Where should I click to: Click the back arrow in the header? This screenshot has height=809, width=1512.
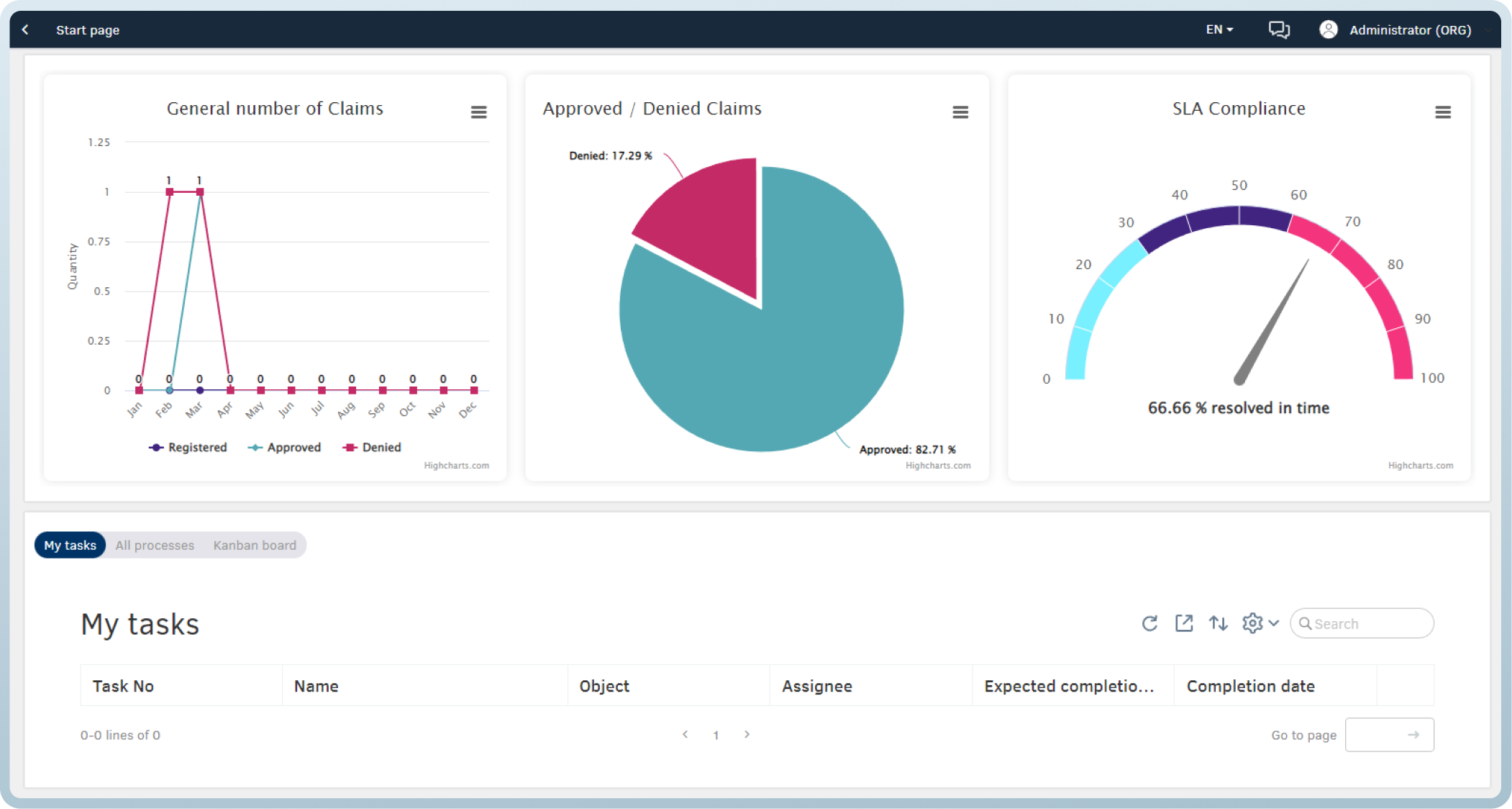[x=26, y=30]
